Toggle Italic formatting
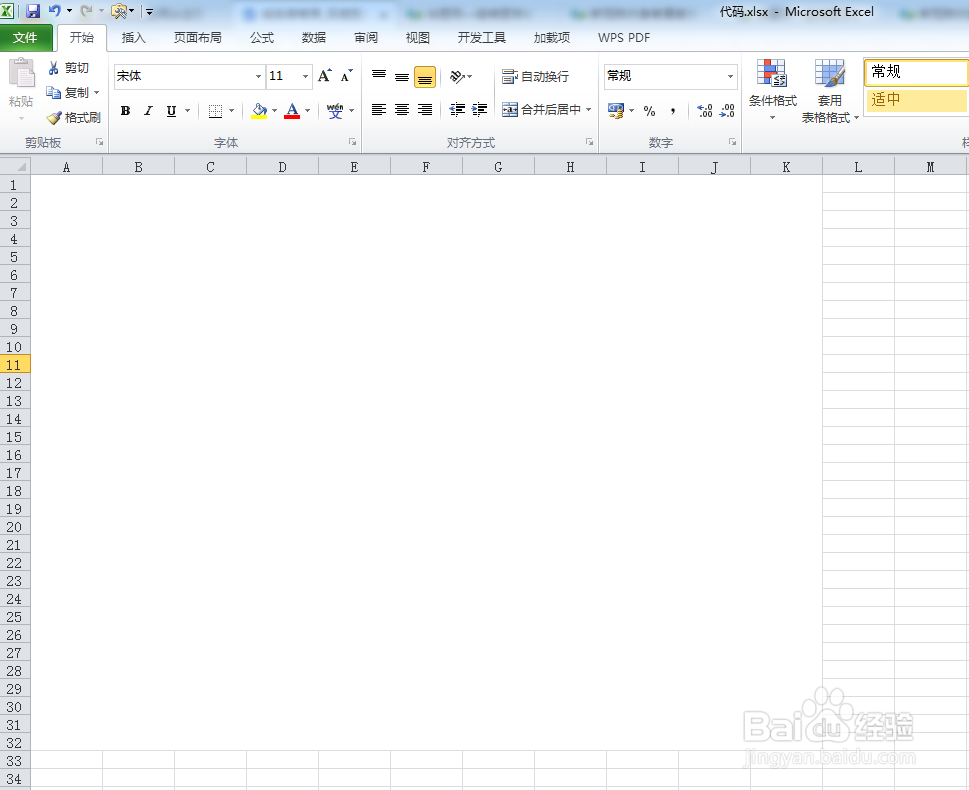 tap(148, 111)
